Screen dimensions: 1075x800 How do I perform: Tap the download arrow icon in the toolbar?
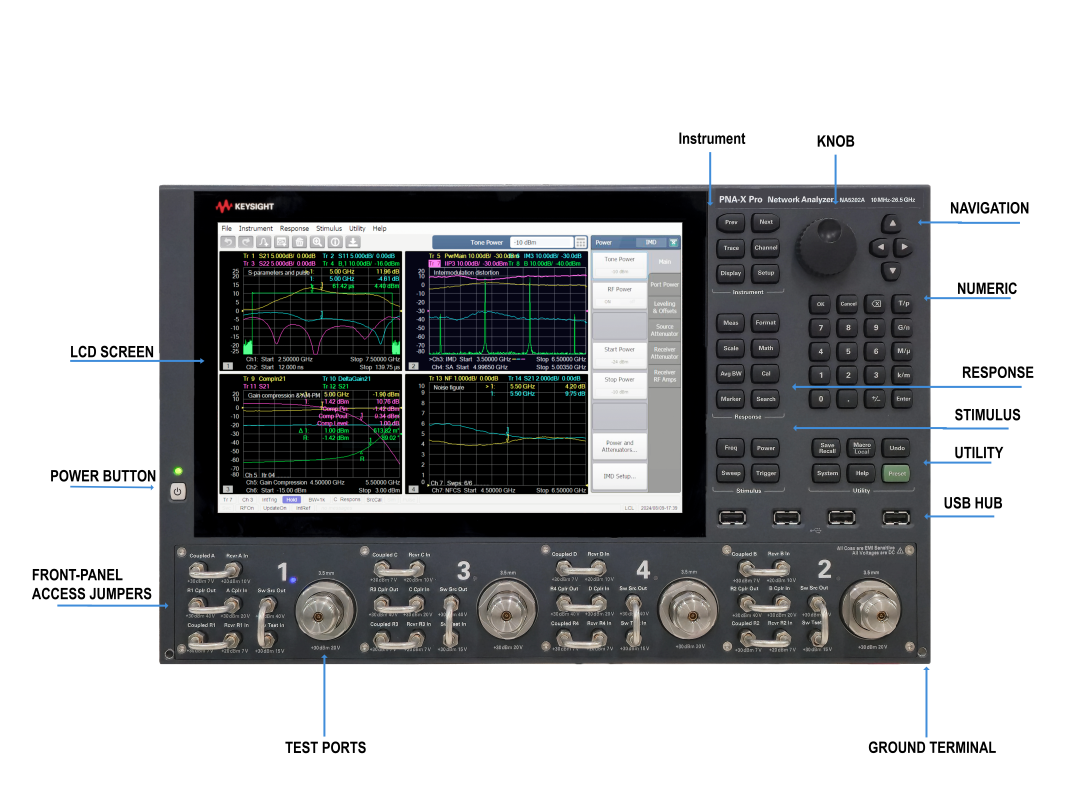click(x=352, y=242)
